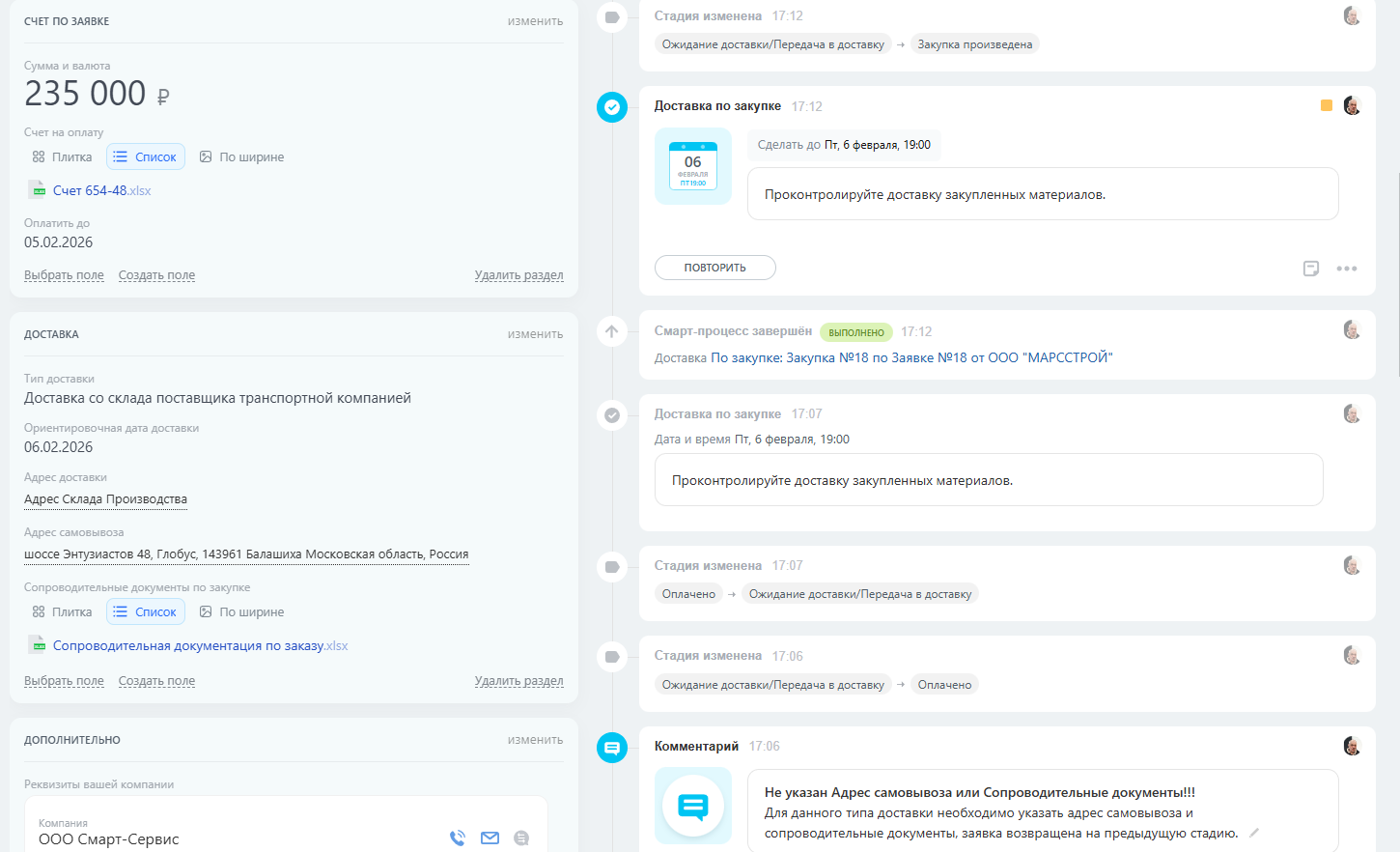1400x852 pixels.
Task: Click the Оплатить до date 05.02.2026
Action: click(58, 242)
